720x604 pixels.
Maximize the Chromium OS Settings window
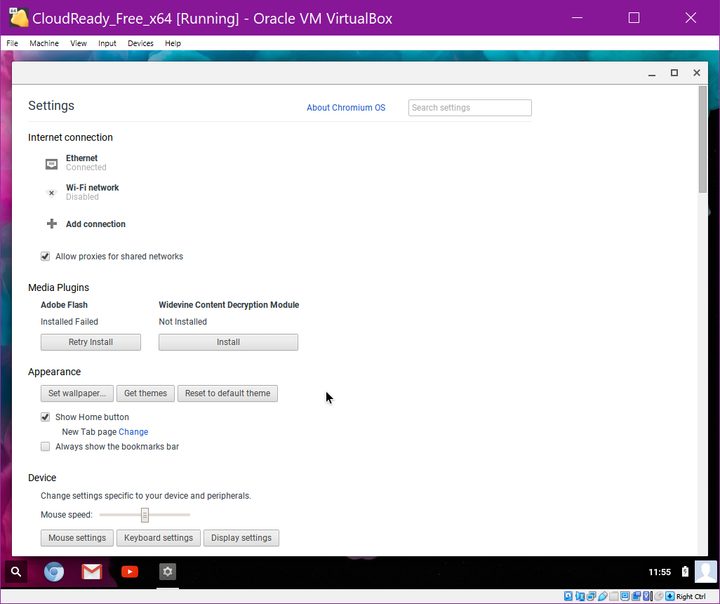674,73
